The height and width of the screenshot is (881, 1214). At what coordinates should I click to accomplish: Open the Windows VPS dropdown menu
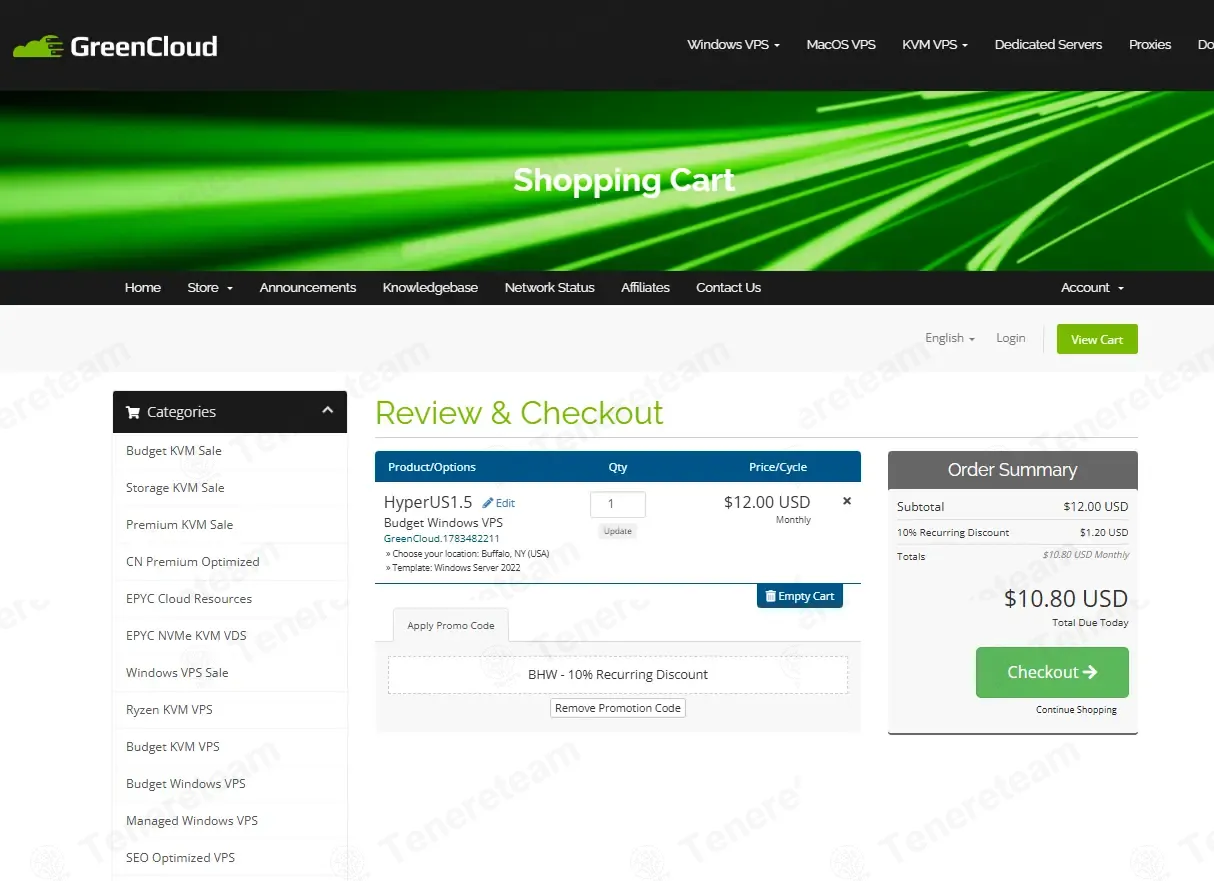pos(733,45)
